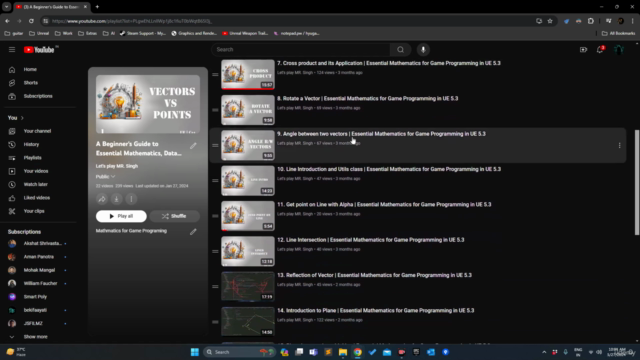Click the page vertical scrollbar

click(x=637, y=182)
